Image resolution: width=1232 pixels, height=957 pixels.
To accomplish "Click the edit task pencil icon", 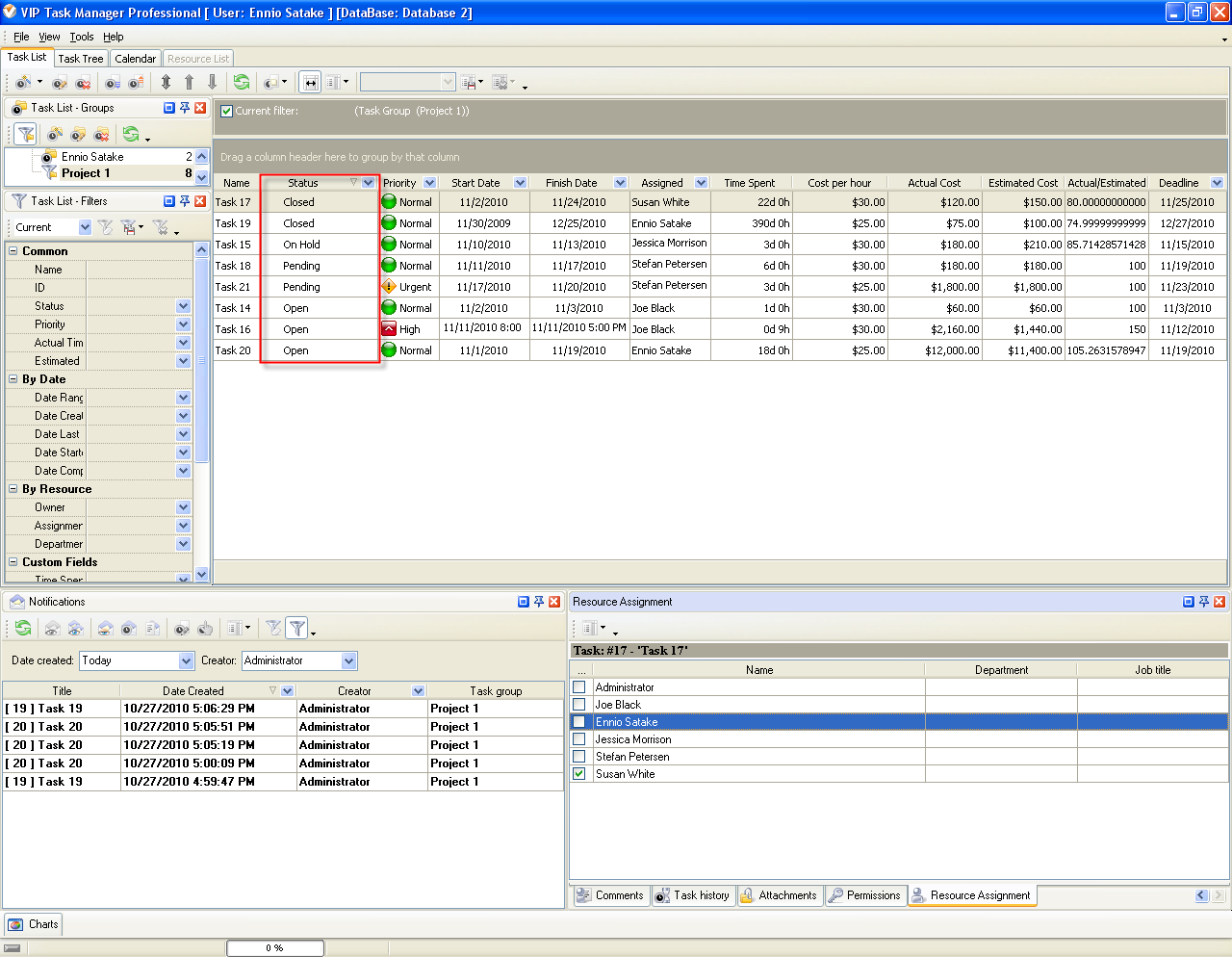I will [x=60, y=83].
